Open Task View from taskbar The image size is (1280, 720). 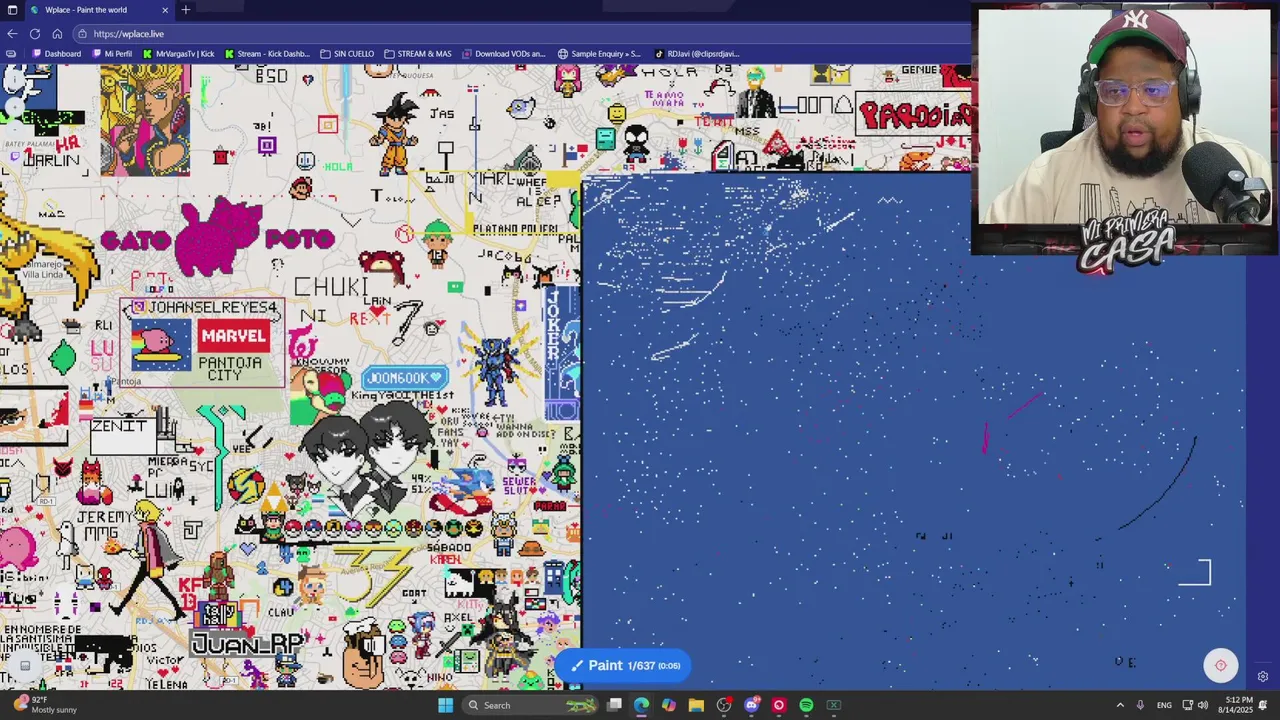pyautogui.click(x=615, y=705)
